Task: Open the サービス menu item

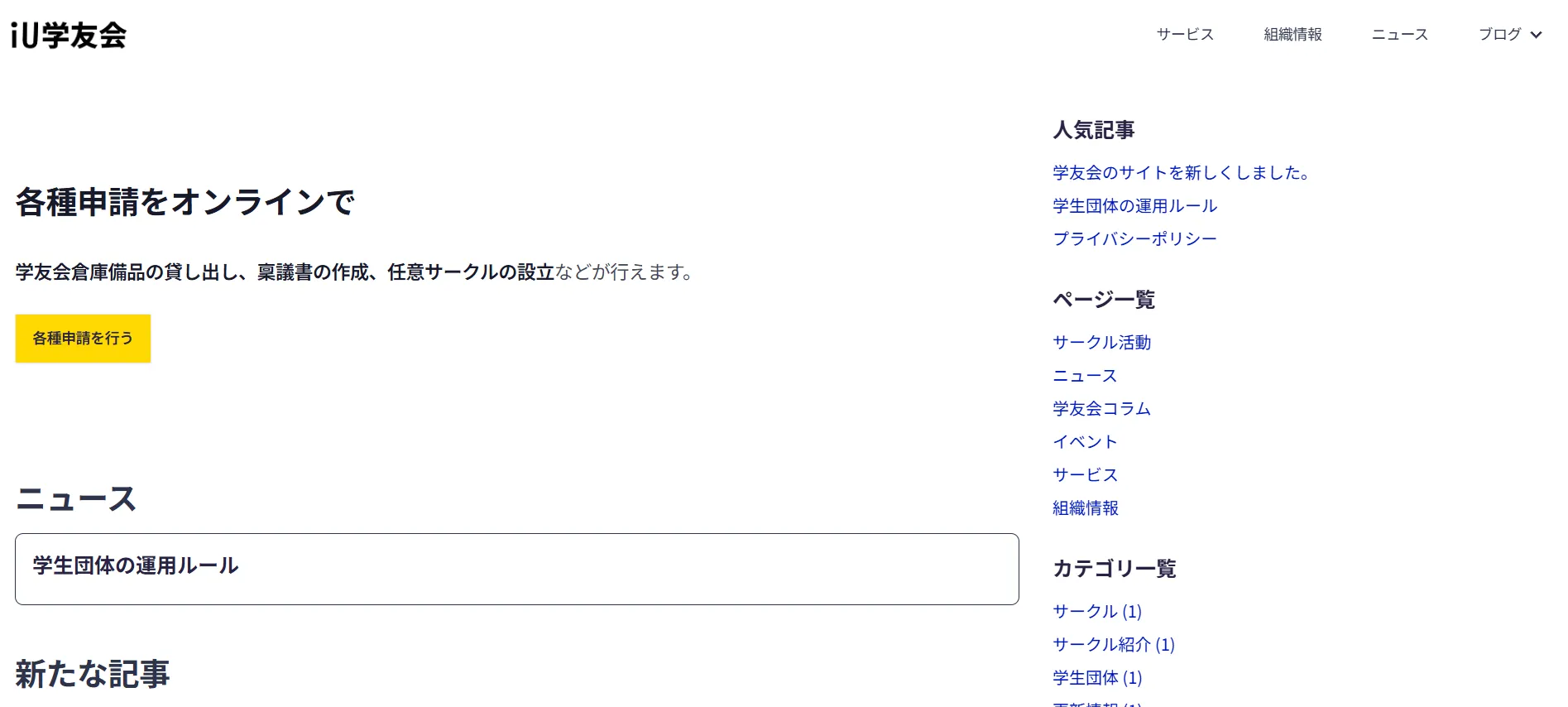Action: pyautogui.click(x=1185, y=35)
